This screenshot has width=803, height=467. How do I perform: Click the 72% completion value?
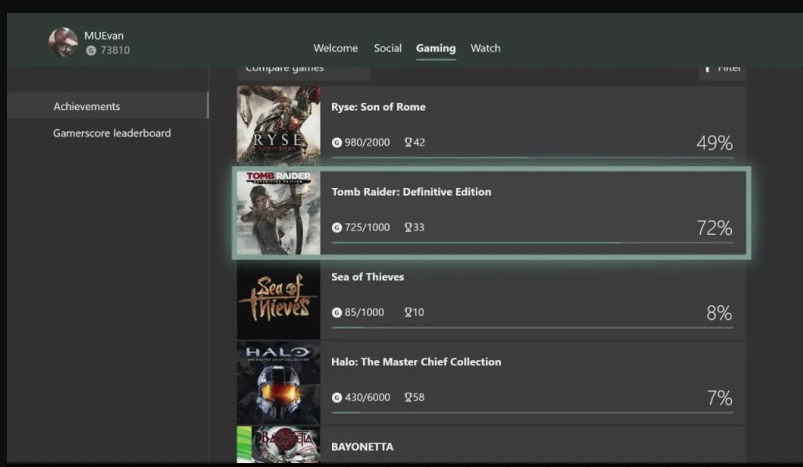click(714, 228)
